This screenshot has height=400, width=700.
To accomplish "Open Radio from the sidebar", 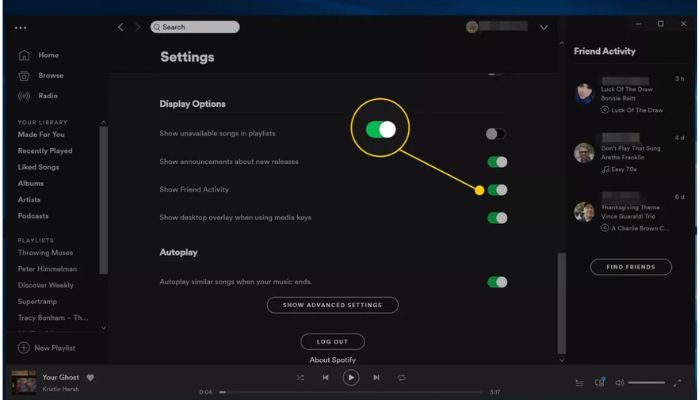I will (48, 96).
